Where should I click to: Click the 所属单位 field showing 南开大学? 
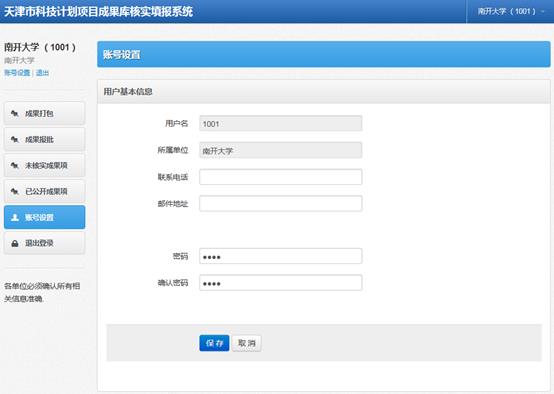tap(281, 150)
